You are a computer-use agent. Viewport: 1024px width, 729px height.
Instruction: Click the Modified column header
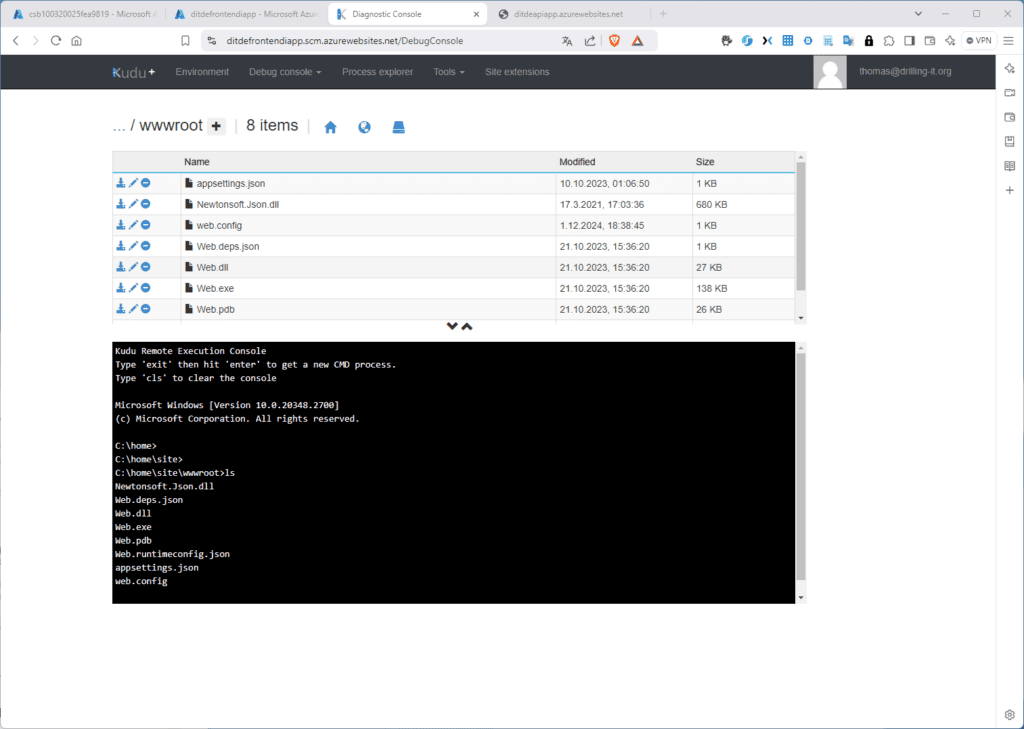577,162
